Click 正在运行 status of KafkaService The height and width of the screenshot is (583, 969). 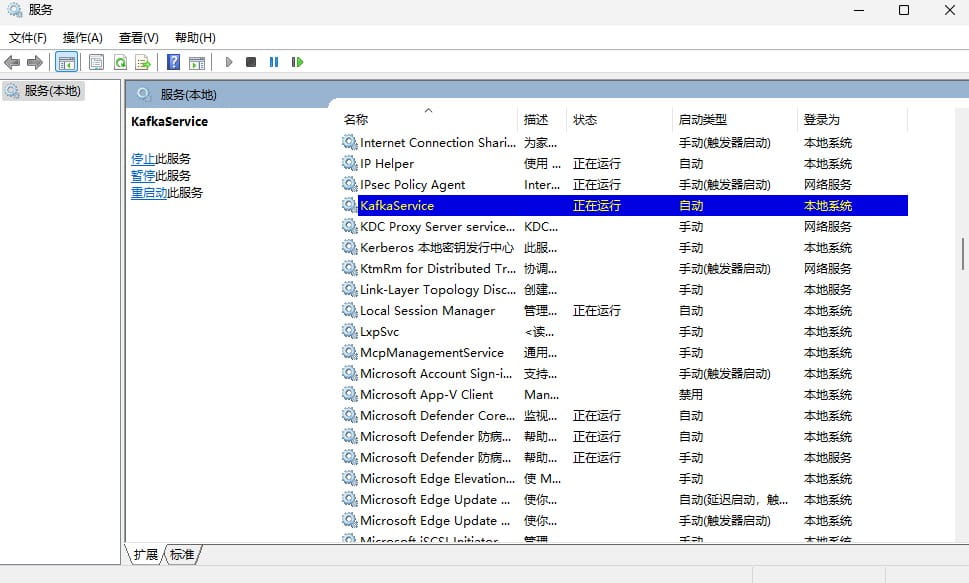(596, 205)
